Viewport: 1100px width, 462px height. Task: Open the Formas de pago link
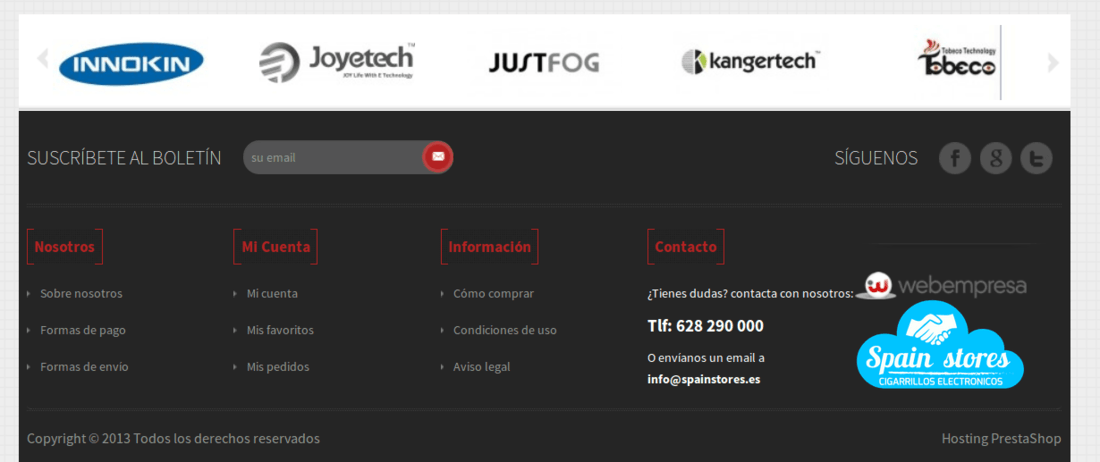(83, 330)
